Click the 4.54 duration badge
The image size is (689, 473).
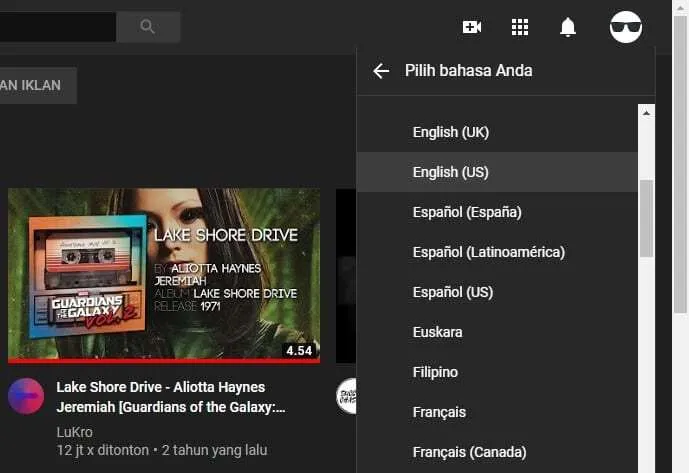pyautogui.click(x=299, y=350)
